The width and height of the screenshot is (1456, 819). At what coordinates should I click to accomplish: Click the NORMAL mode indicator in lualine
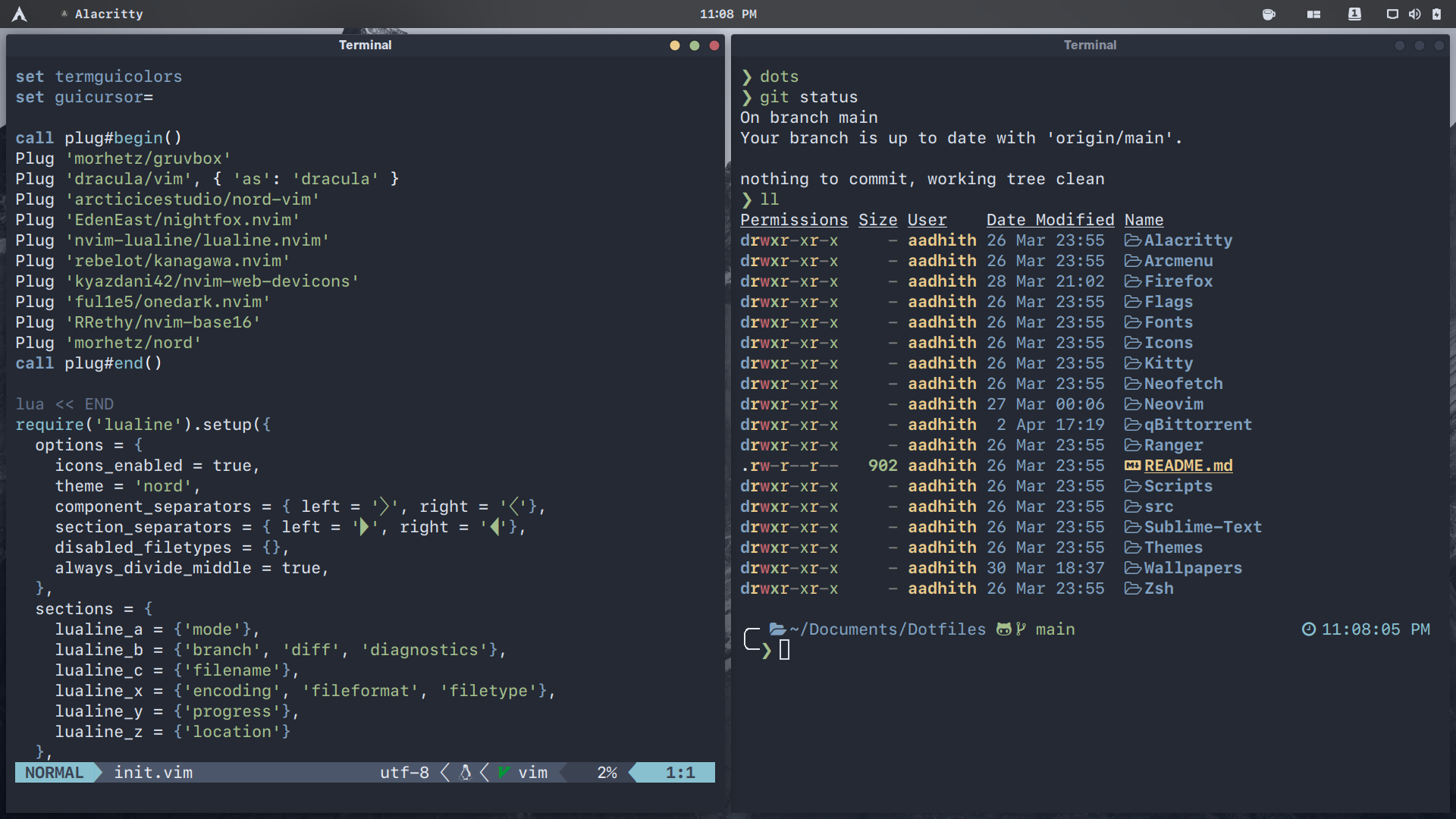coord(54,773)
